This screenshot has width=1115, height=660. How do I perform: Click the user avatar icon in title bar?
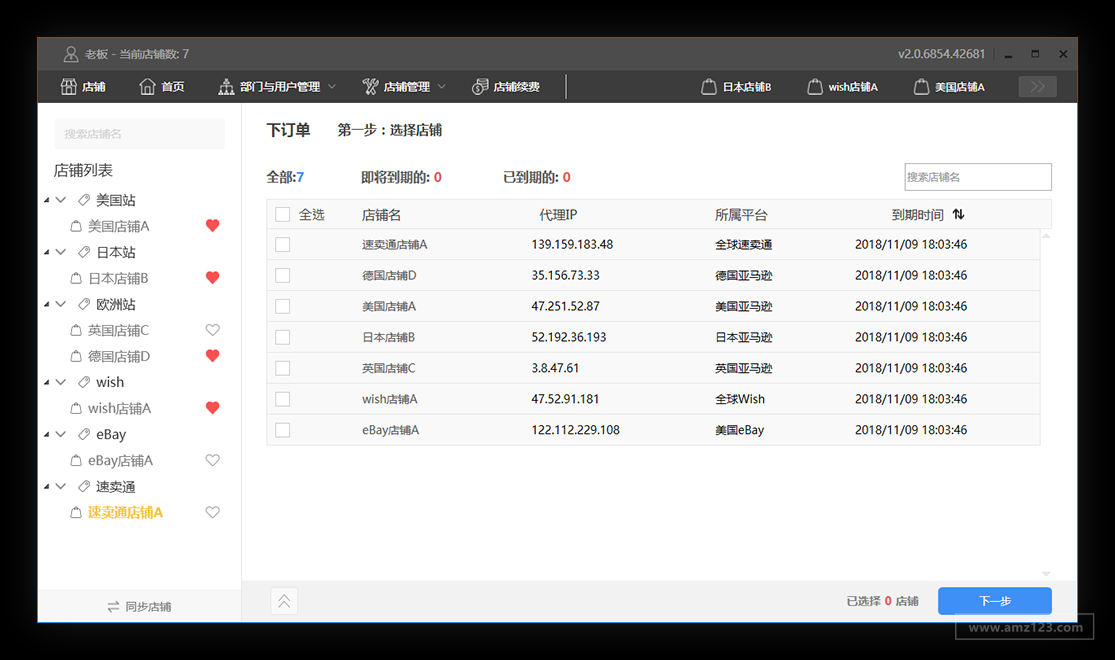70,54
